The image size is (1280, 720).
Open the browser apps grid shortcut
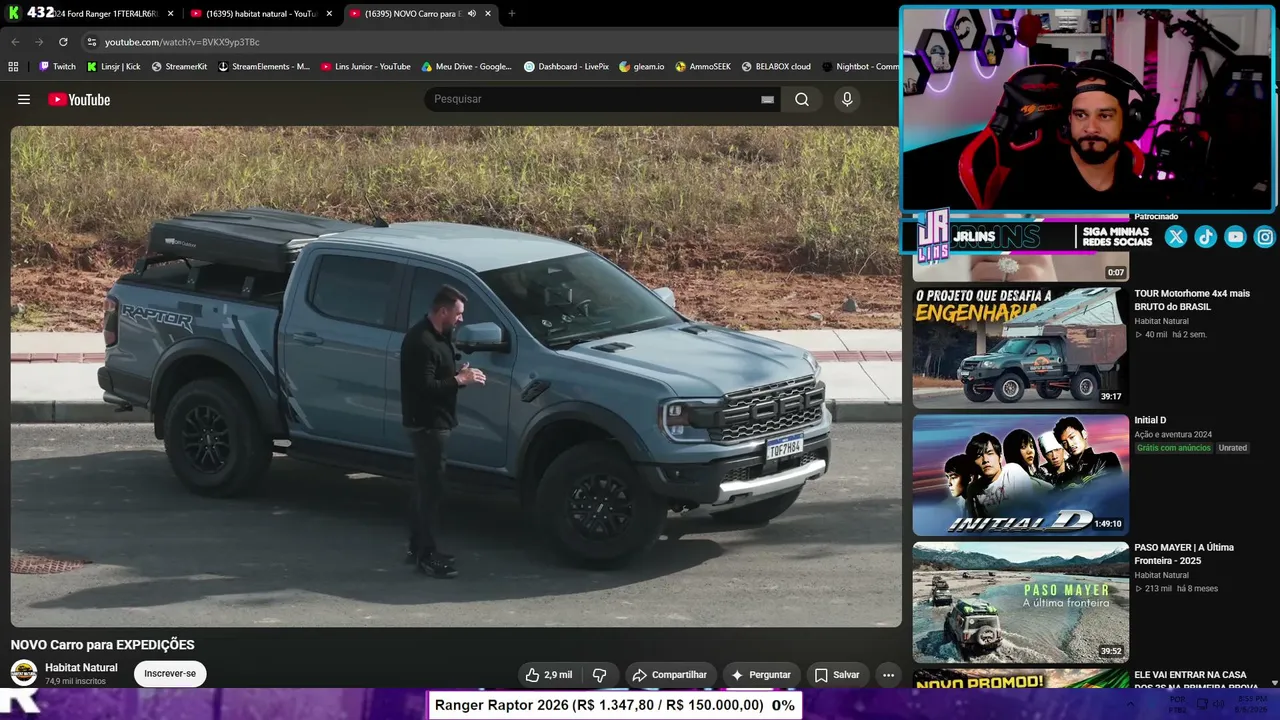[13, 67]
